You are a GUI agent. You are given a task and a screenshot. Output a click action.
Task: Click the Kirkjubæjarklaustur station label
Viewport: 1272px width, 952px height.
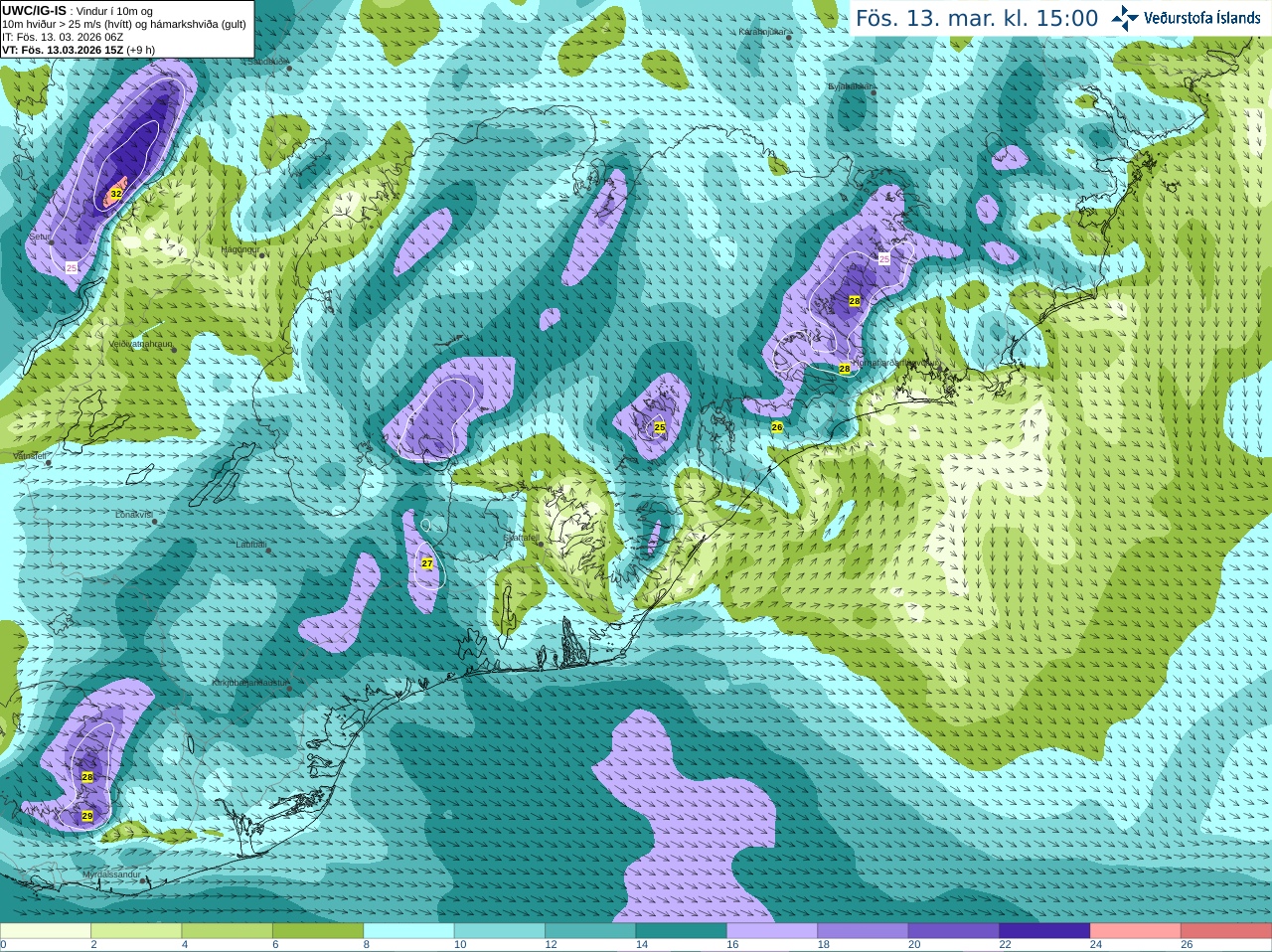[x=249, y=683]
